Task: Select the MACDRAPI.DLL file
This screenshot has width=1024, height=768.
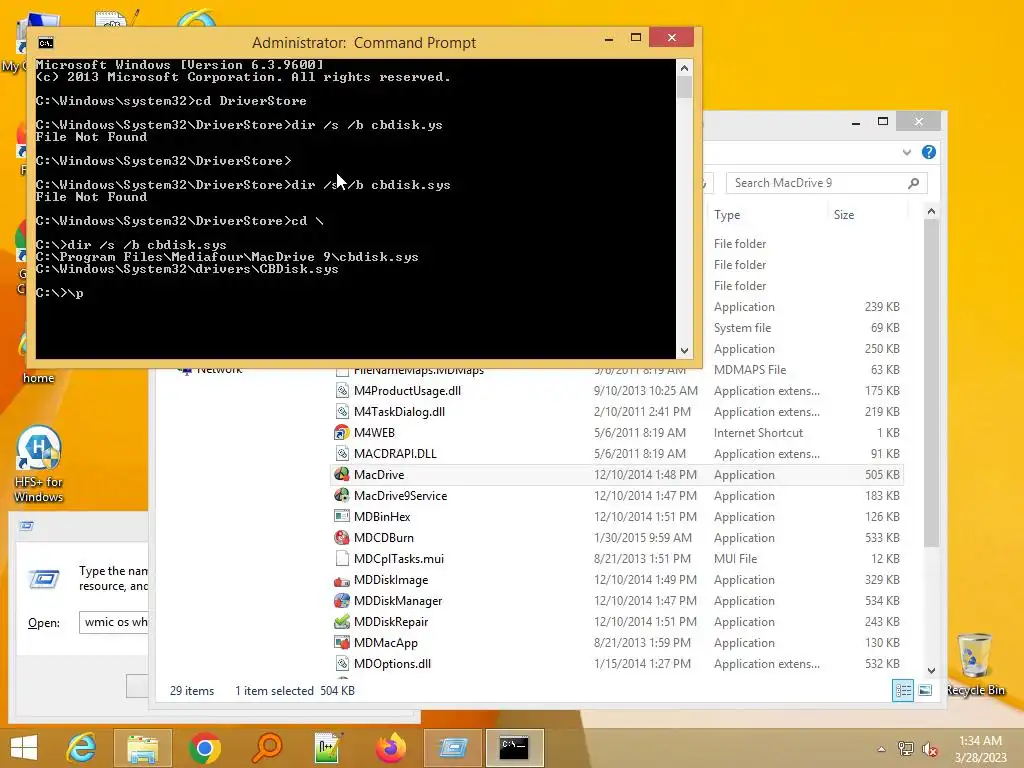Action: click(x=617, y=453)
